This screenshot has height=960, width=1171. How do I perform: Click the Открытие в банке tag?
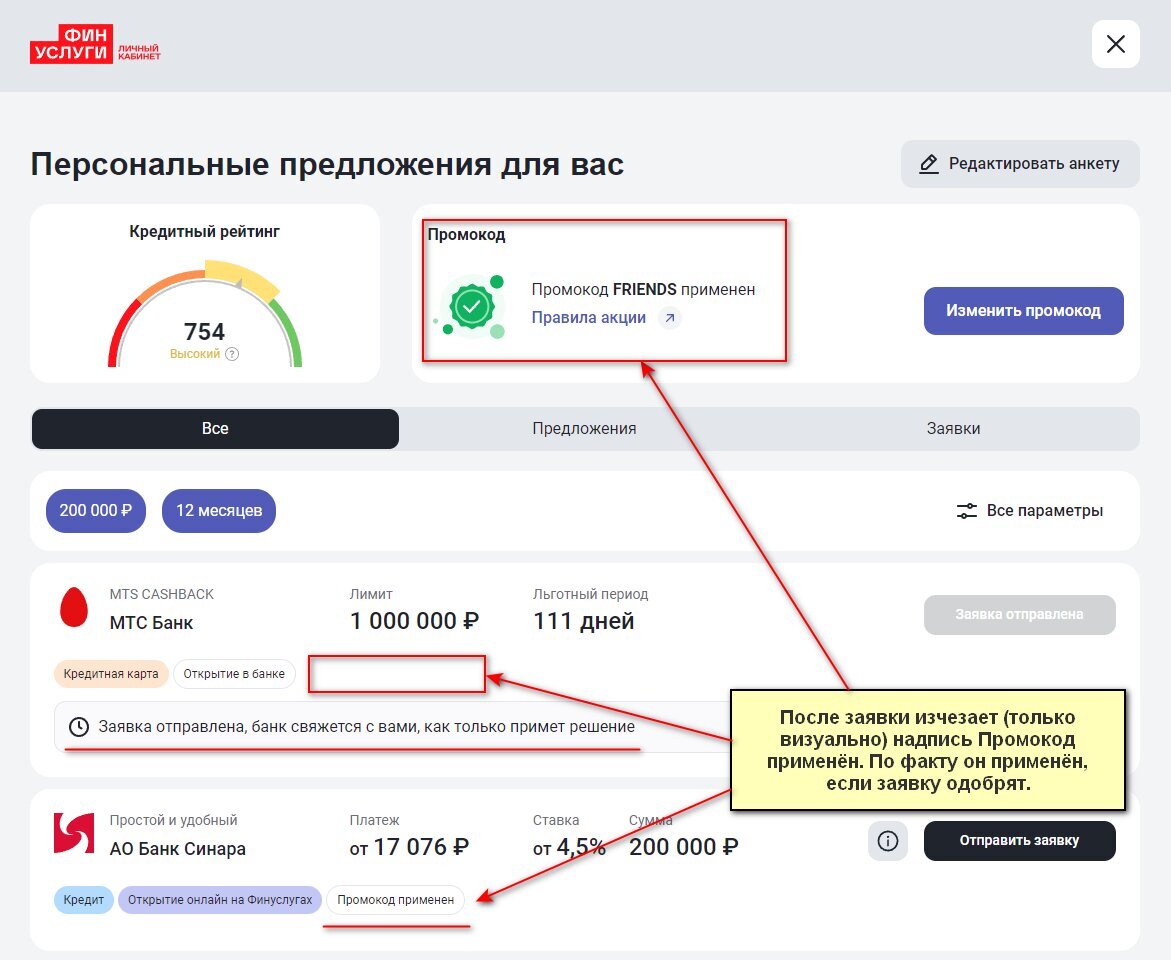[234, 674]
